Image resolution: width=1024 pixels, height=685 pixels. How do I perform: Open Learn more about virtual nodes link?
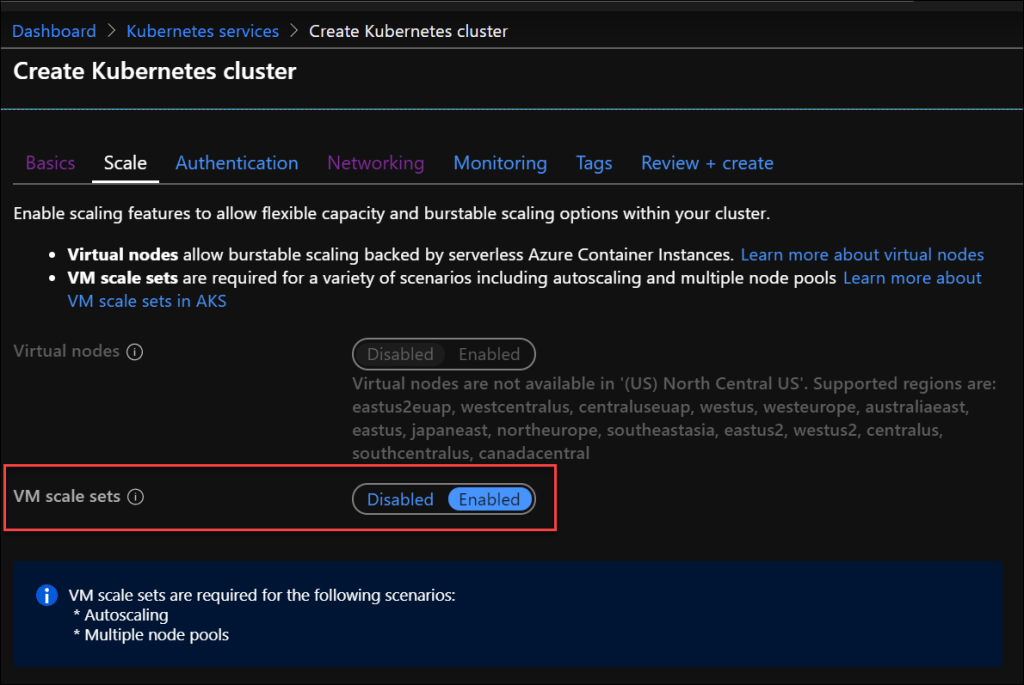862,255
